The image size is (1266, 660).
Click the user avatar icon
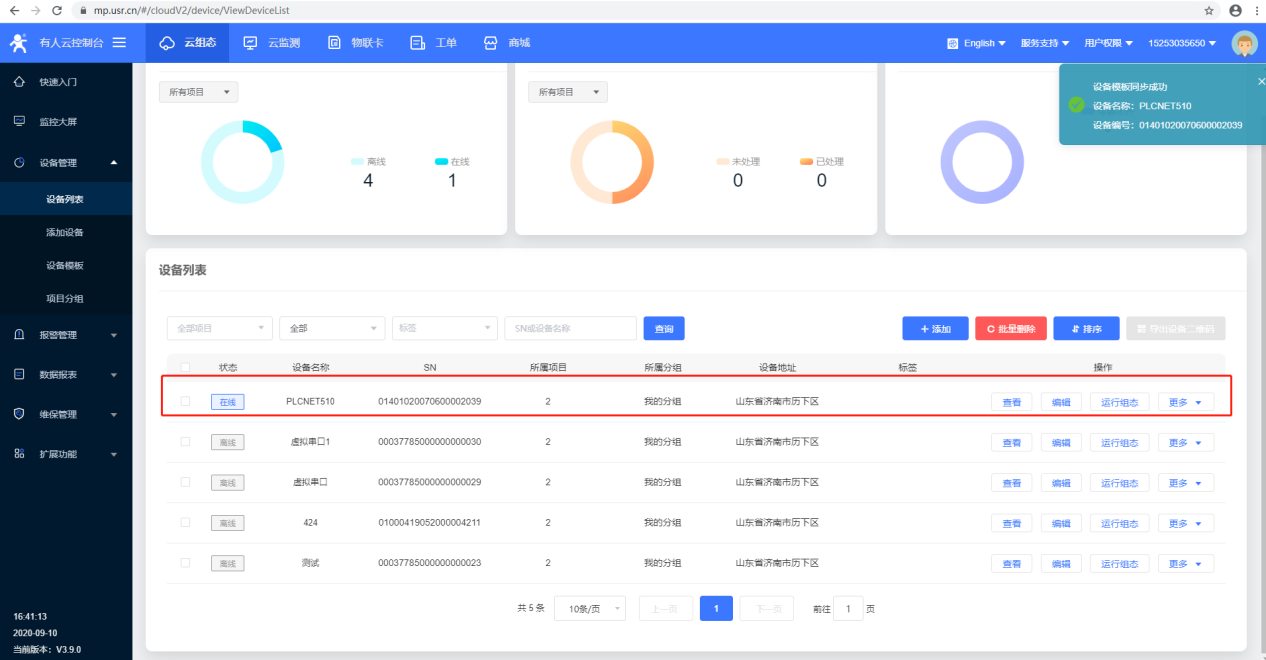[x=1244, y=43]
